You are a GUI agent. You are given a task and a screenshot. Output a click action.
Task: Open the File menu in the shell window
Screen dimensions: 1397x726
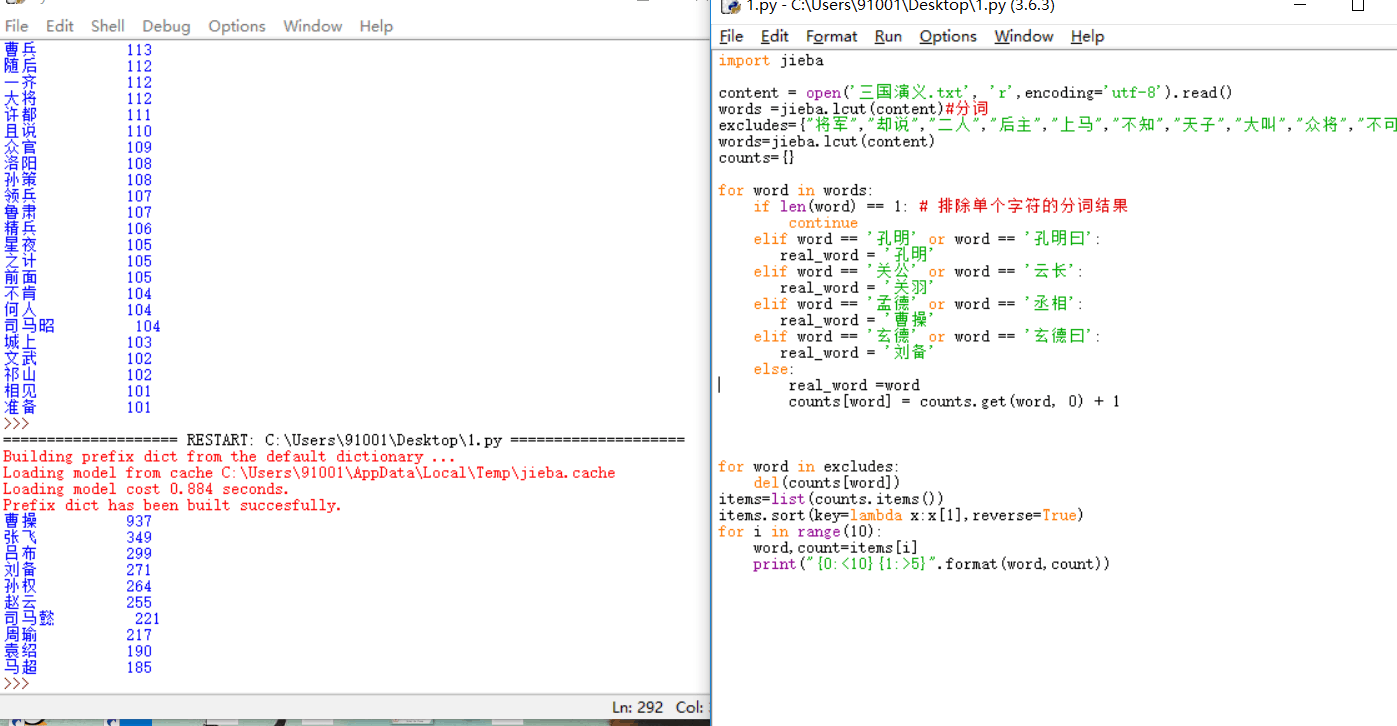[17, 26]
